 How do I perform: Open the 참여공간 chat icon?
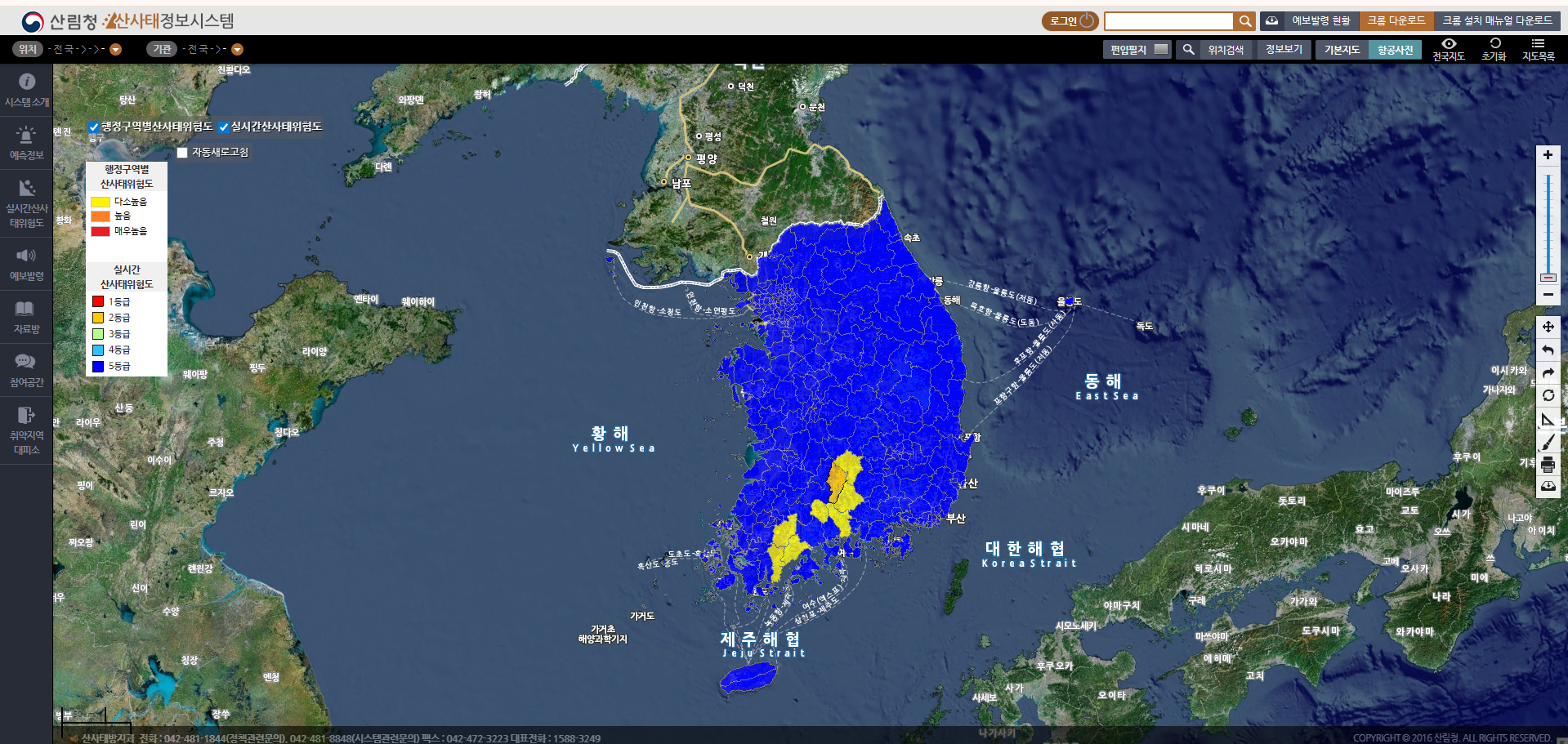click(x=25, y=361)
